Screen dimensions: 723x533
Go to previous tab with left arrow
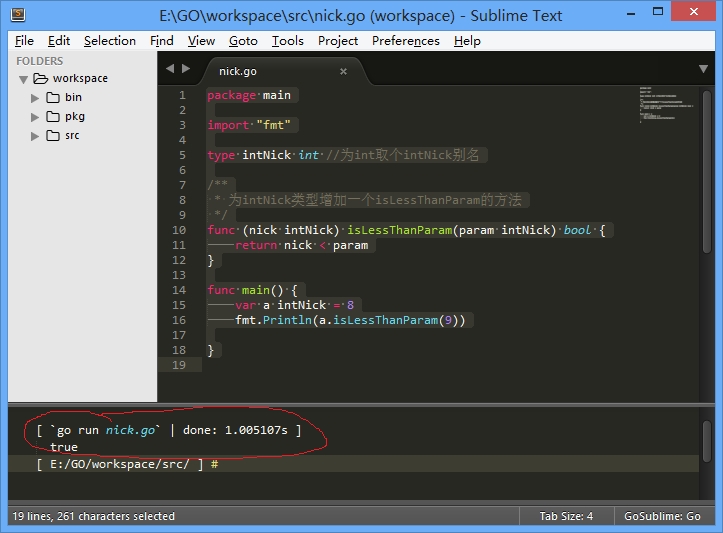click(170, 69)
